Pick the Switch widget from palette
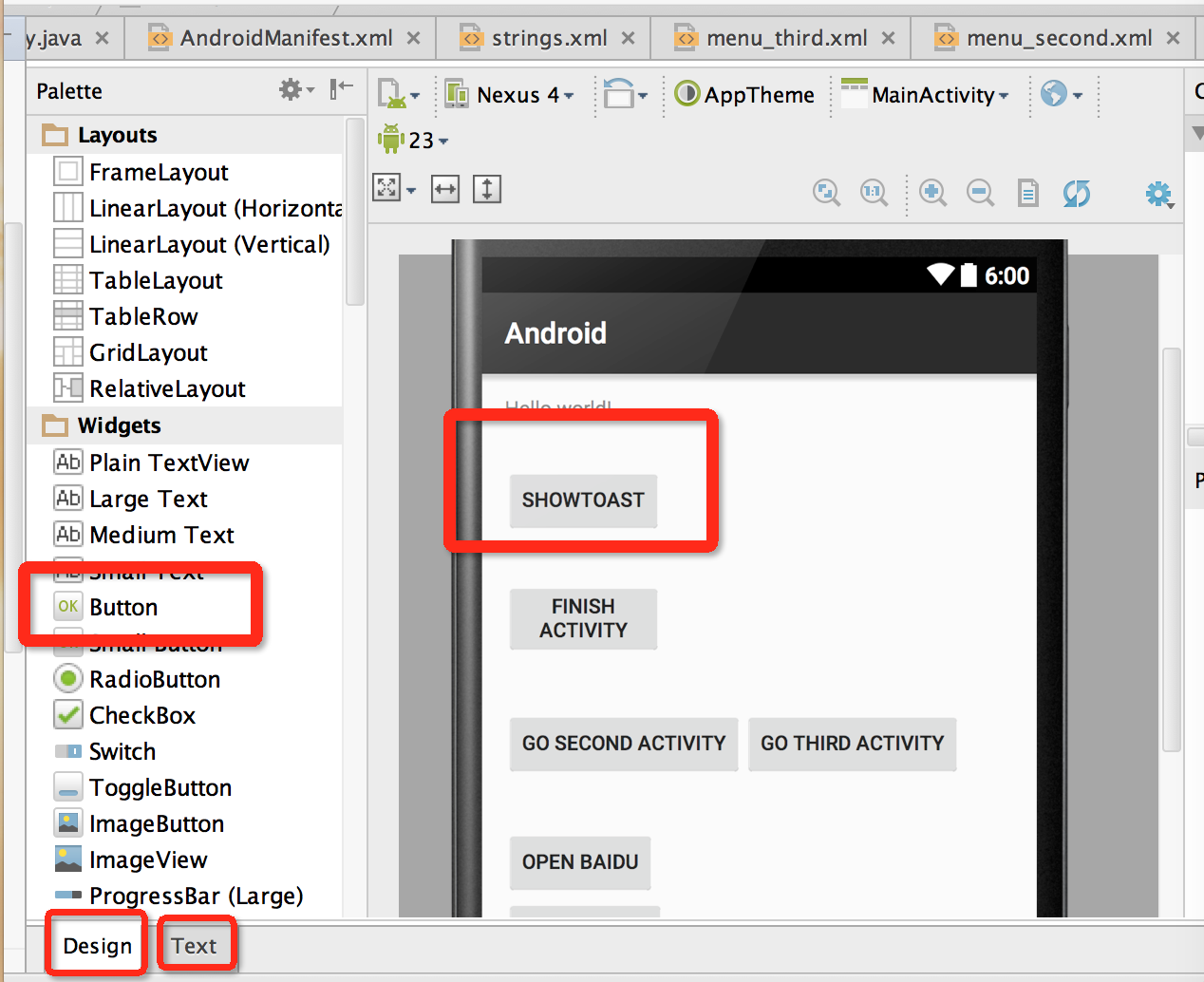 122,751
